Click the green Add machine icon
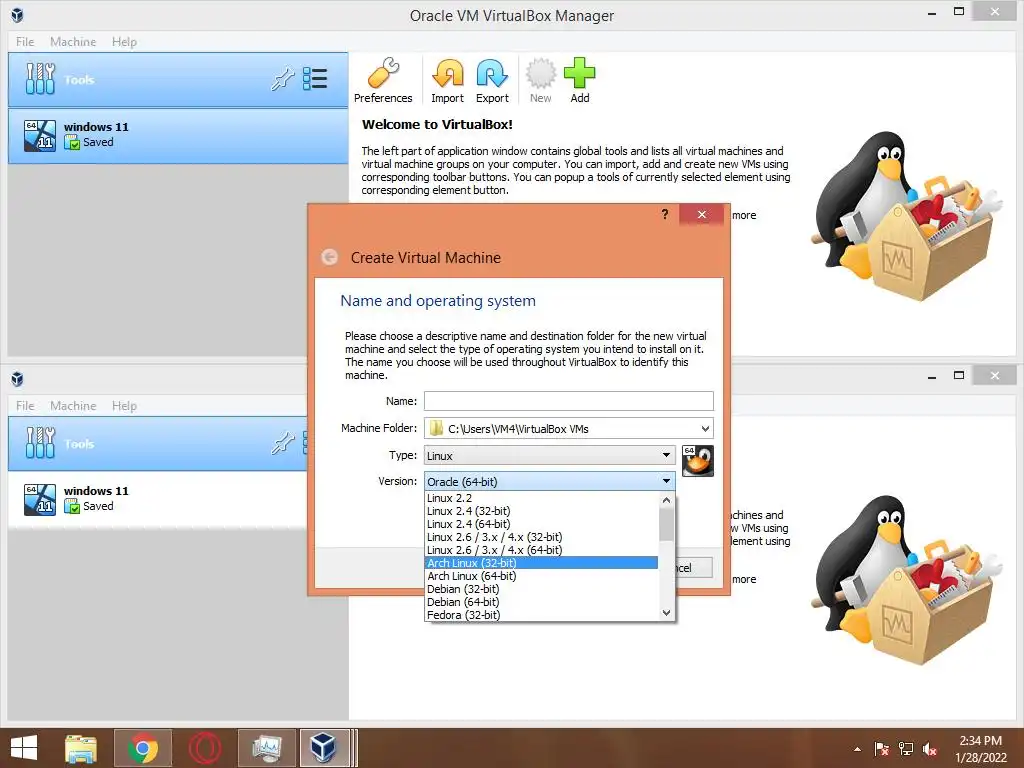The width and height of the screenshot is (1024, 768). pyautogui.click(x=579, y=80)
